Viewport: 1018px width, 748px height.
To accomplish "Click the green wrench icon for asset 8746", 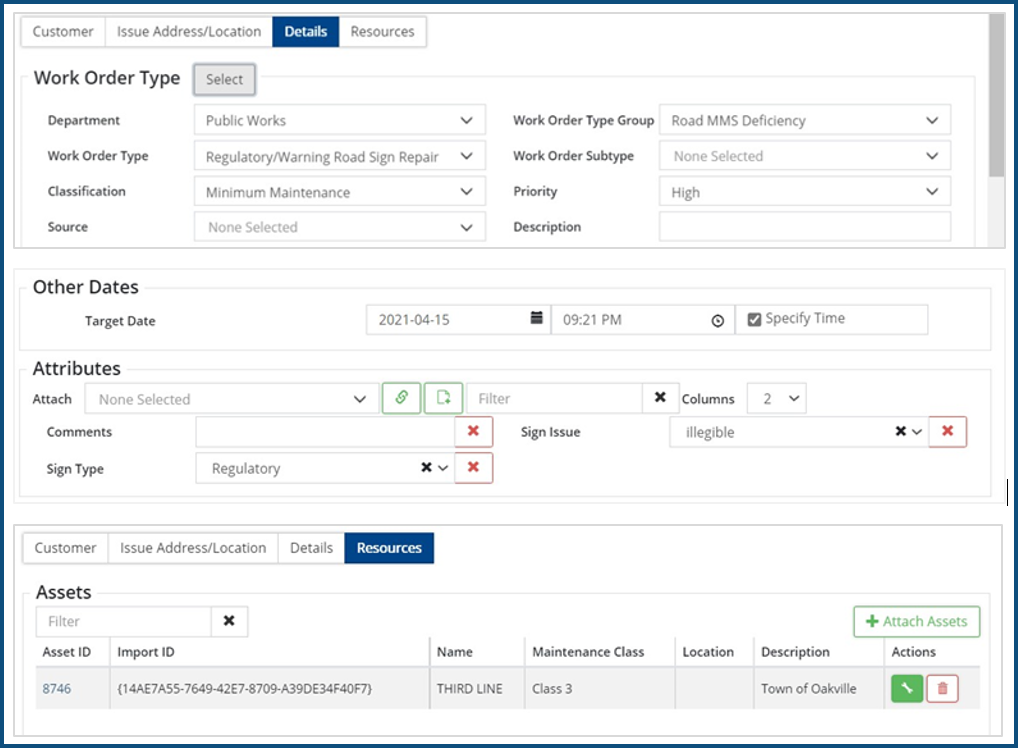I will (907, 688).
